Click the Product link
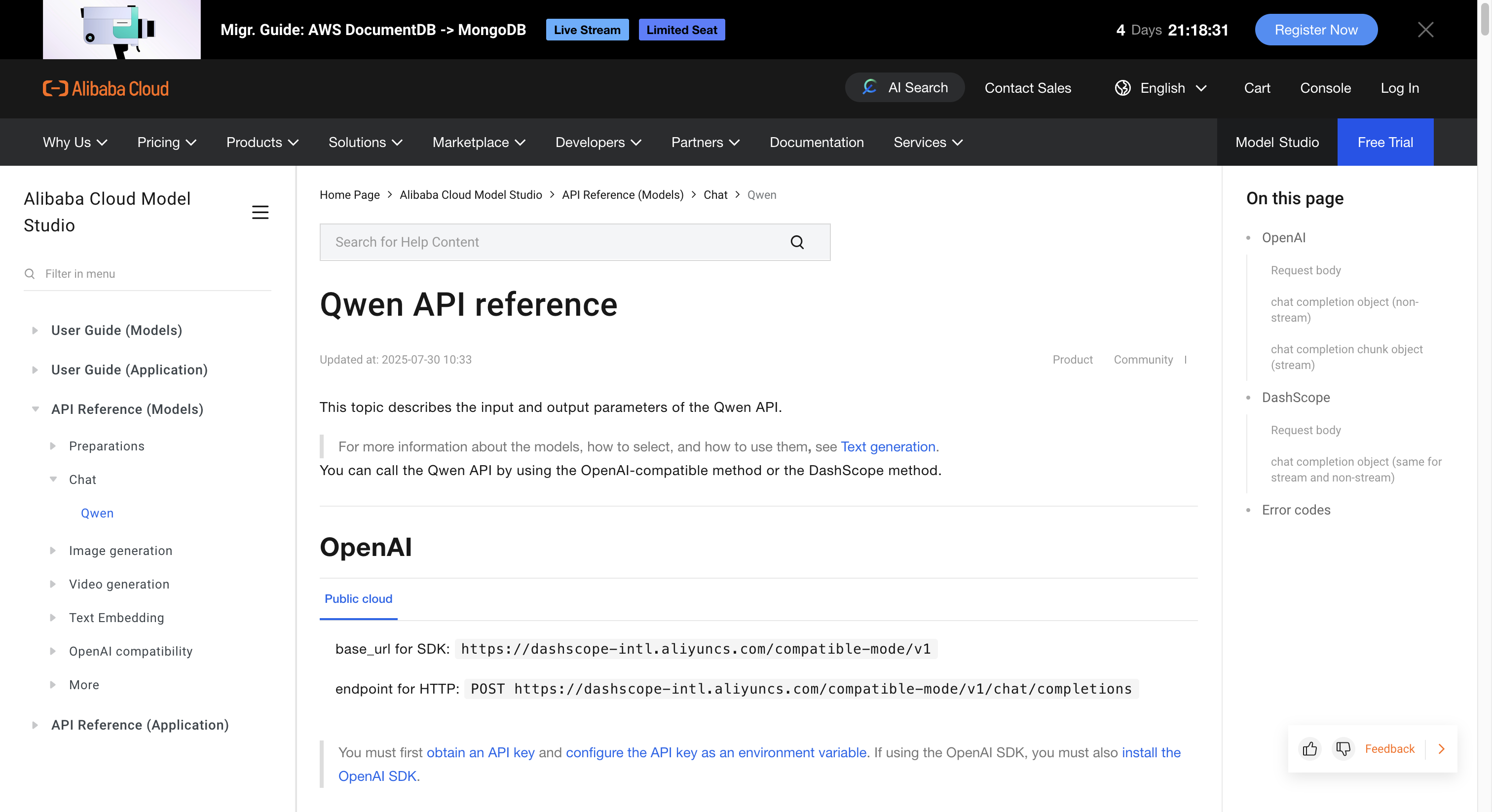This screenshot has height=812, width=1492. tap(1073, 360)
